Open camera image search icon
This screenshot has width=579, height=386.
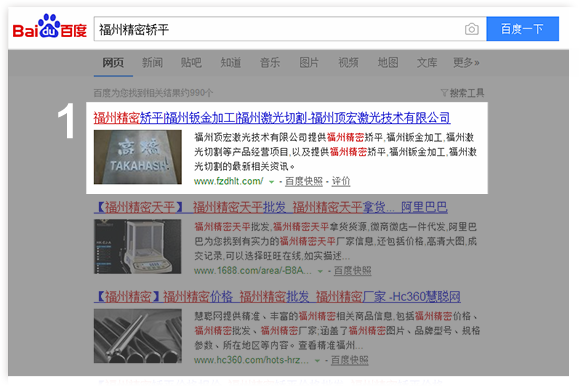click(472, 29)
